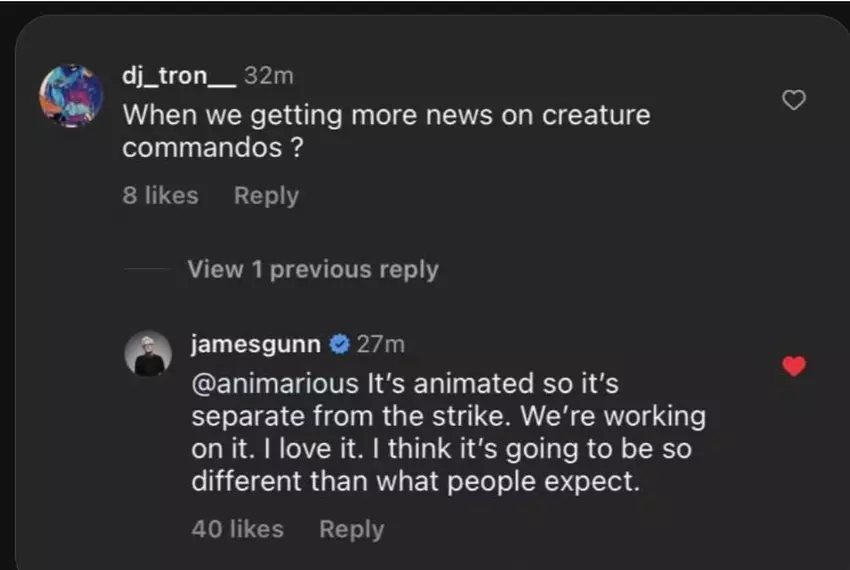
Task: Click the dash line before View 1 previous reply
Action: (x=147, y=269)
